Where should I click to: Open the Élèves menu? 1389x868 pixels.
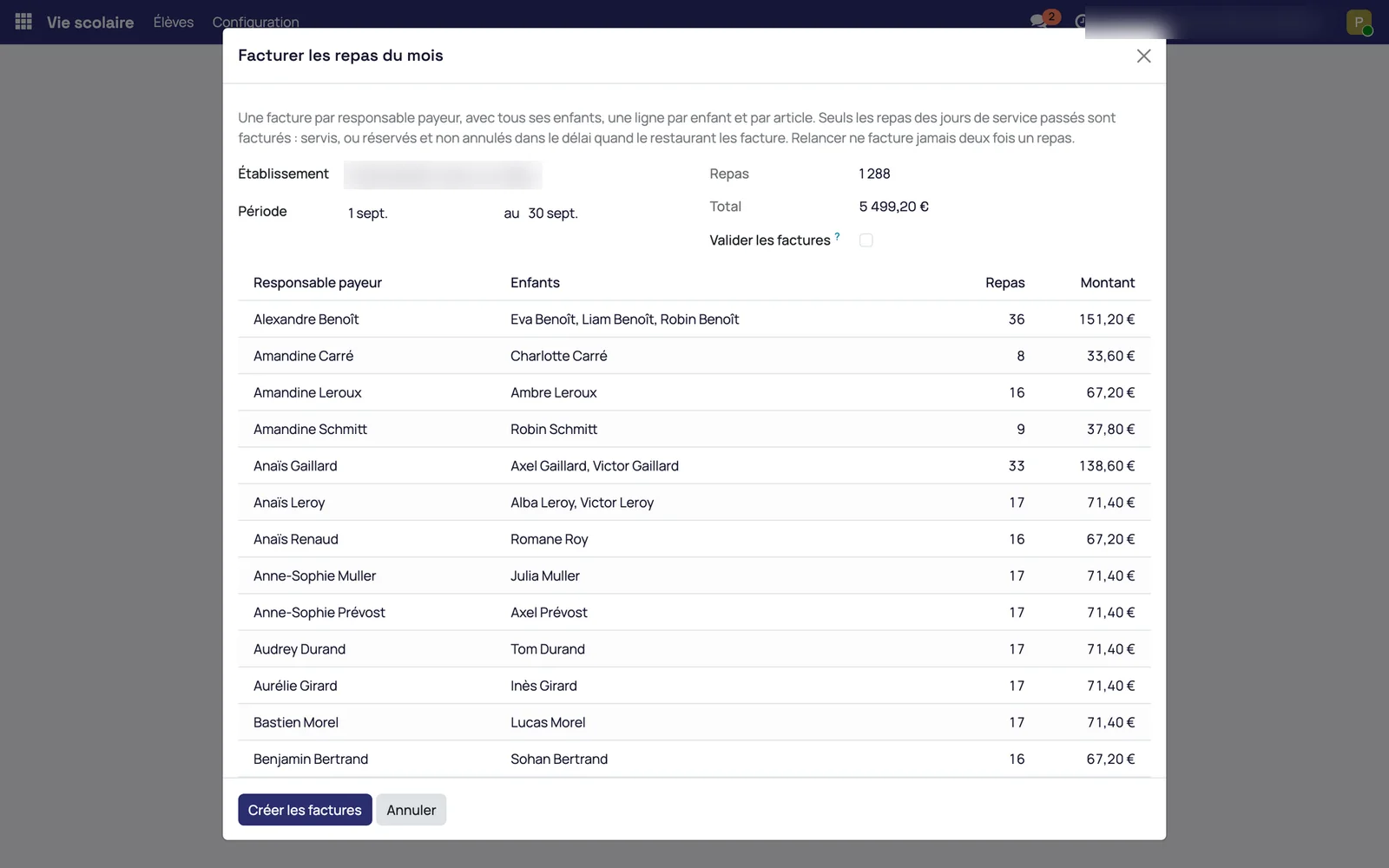coord(174,22)
